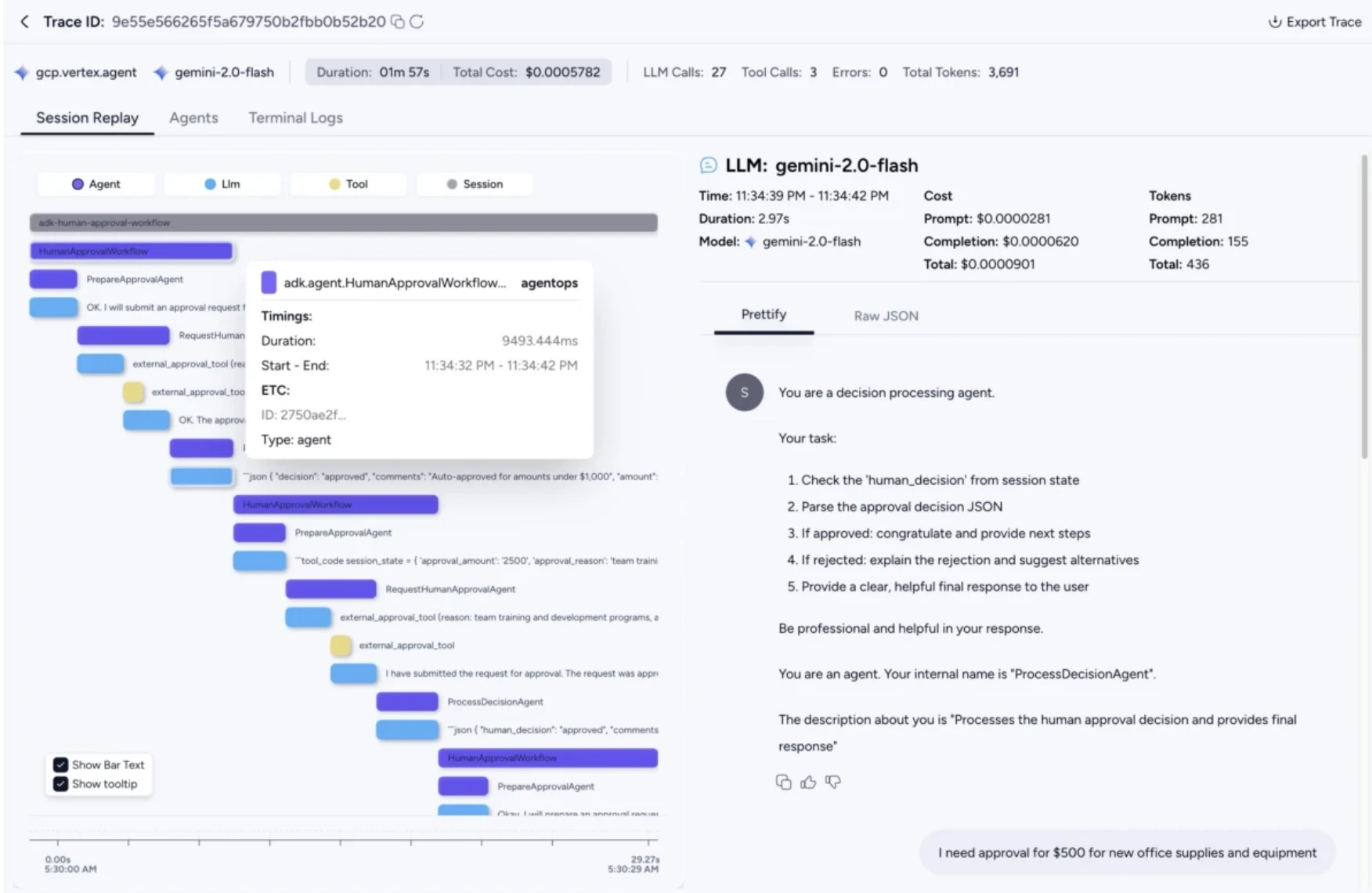The height and width of the screenshot is (893, 1372).
Task: Click the Total Cost $0.0005782 value
Action: tap(562, 72)
